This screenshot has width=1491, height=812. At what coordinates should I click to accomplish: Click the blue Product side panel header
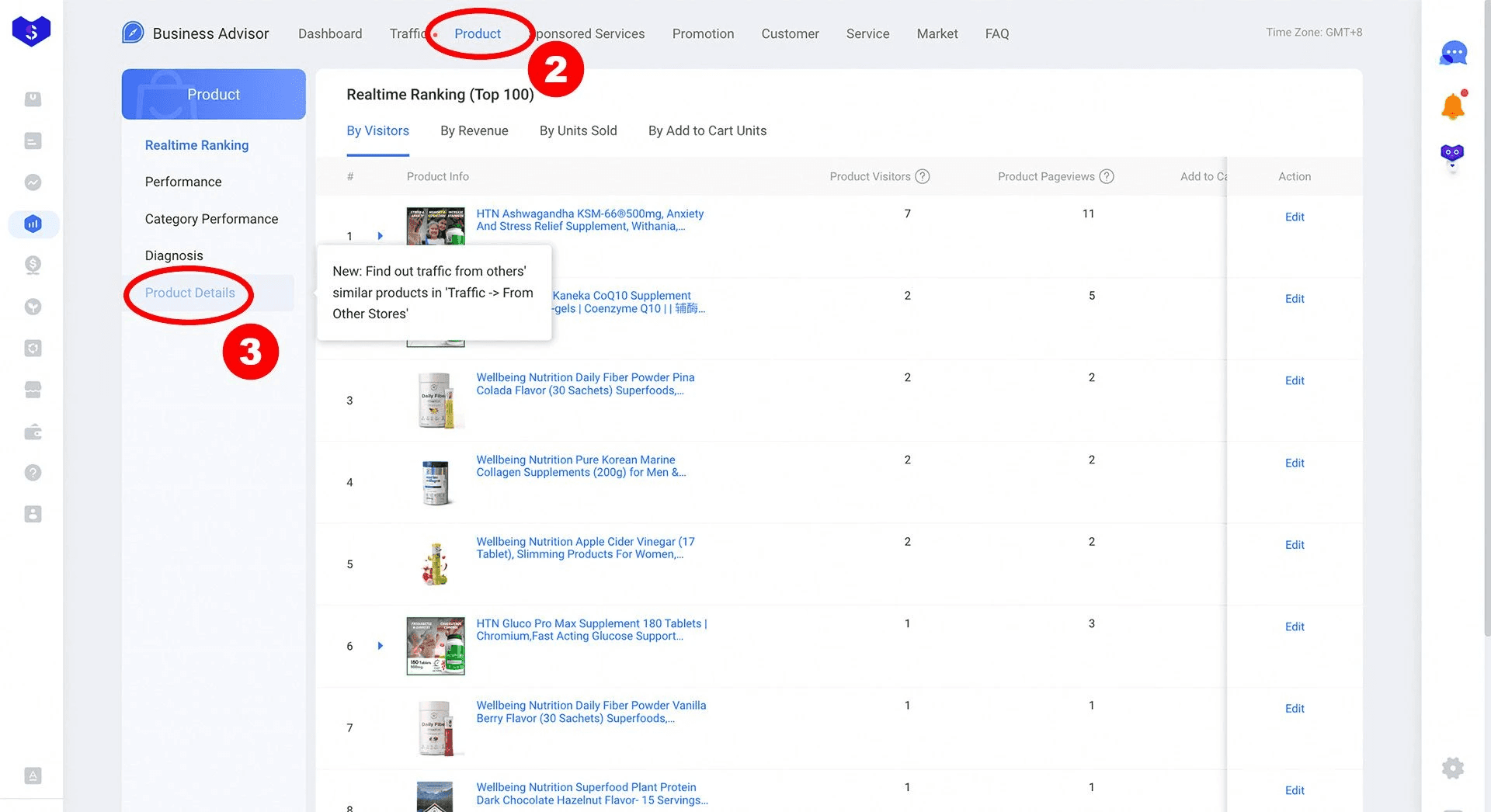click(214, 94)
